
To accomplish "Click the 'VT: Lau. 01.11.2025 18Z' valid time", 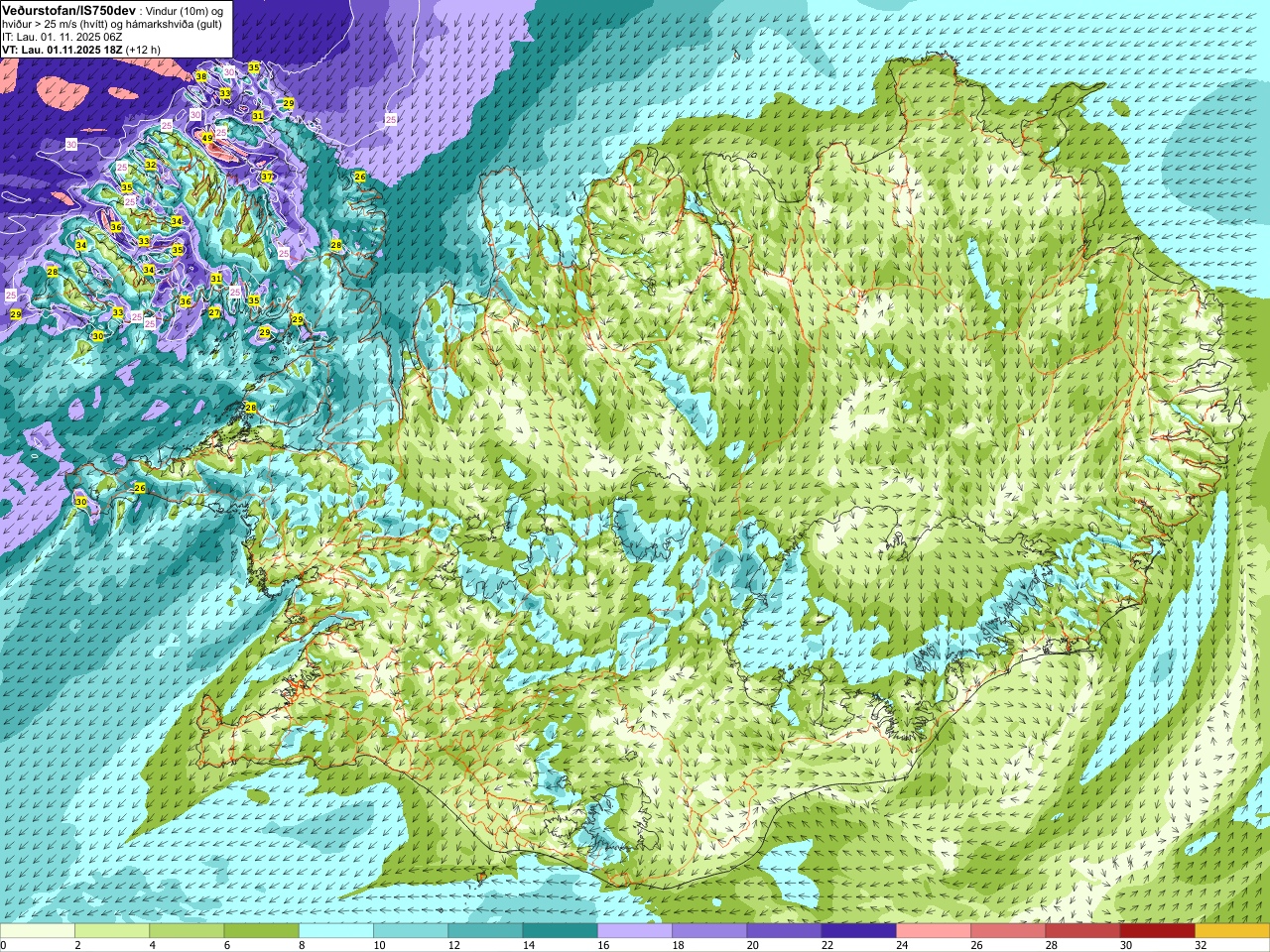I will pos(62,50).
